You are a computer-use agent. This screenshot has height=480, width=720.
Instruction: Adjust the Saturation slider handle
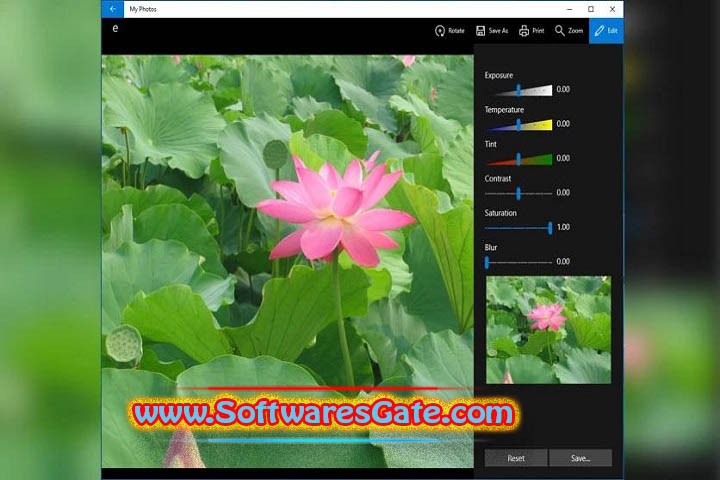tap(550, 228)
